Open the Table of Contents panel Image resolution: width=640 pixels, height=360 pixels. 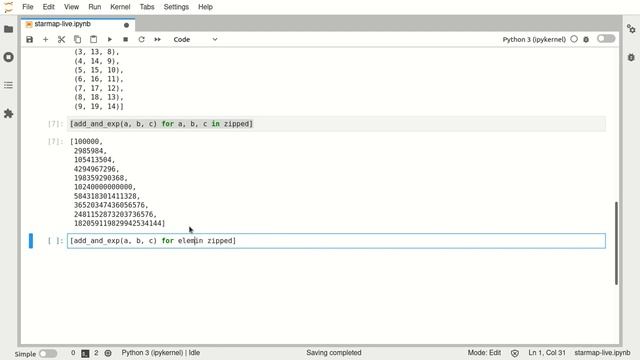[9, 85]
